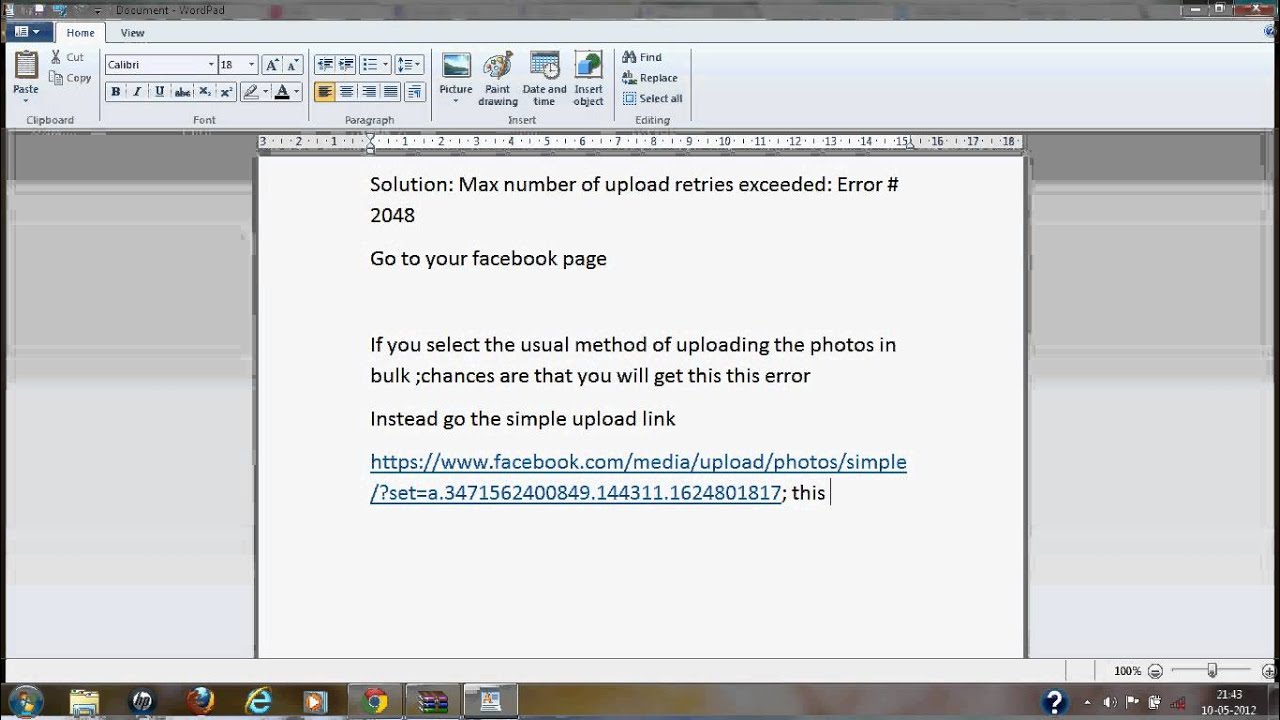
Task: Open Windows Explorer from the taskbar
Action: tap(84, 701)
